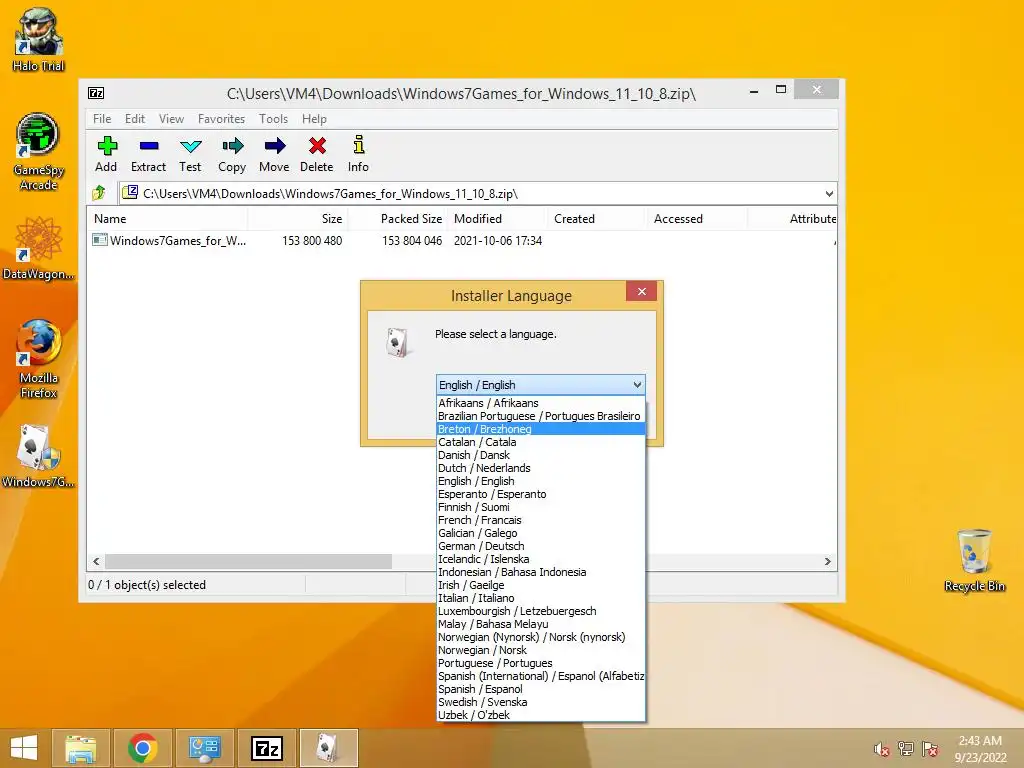Screen dimensions: 1024x768
Task: Select Dutch / Nederlands option
Action: click(541, 468)
